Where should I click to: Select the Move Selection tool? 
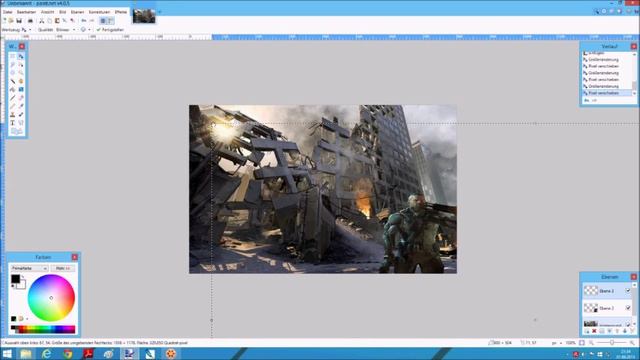[21, 64]
